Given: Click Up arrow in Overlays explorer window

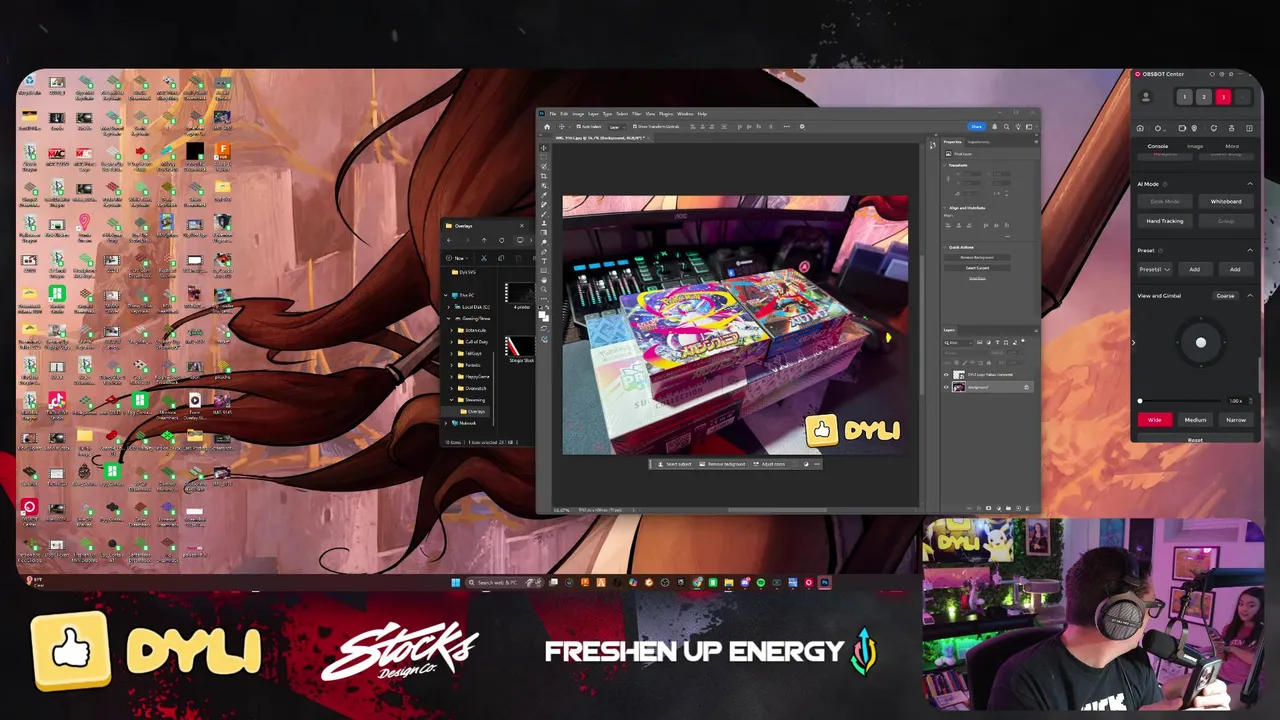Looking at the screenshot, I should [x=484, y=240].
